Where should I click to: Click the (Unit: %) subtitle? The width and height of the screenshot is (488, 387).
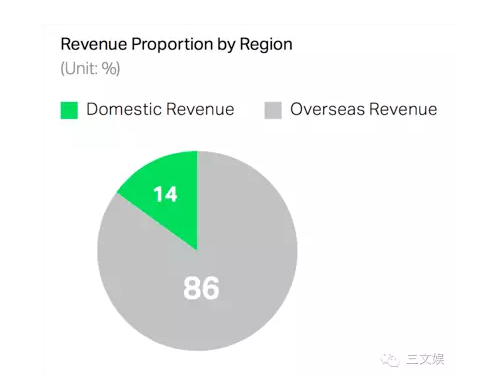(90, 69)
